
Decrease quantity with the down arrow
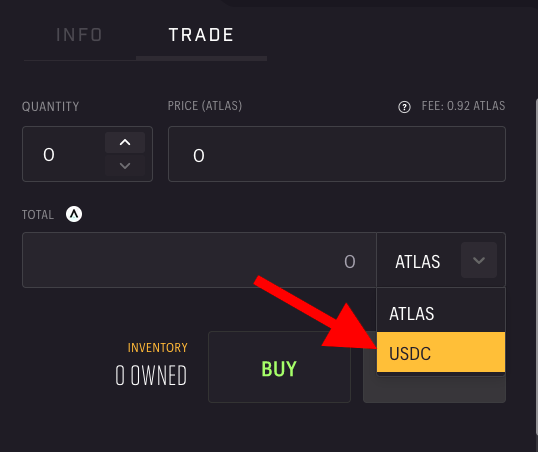tap(125, 166)
